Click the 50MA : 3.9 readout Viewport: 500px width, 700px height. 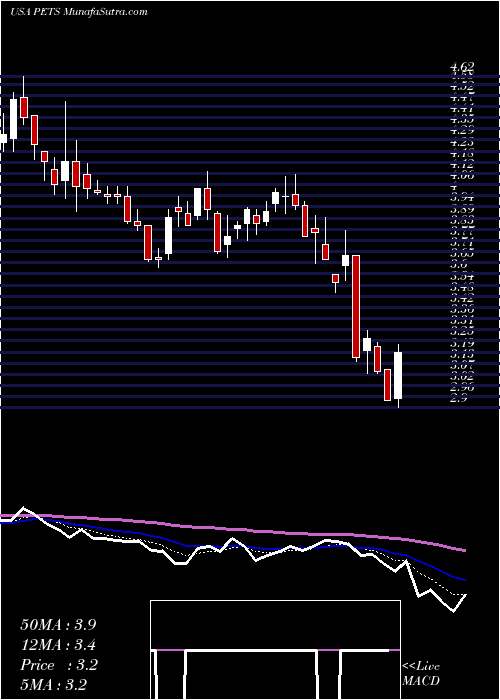point(58,625)
